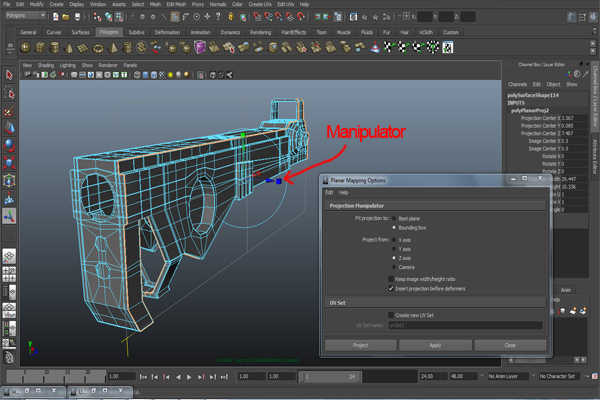This screenshot has height=400, width=600.
Task: Open the Polygons menu set dropdown
Action: click(x=26, y=15)
